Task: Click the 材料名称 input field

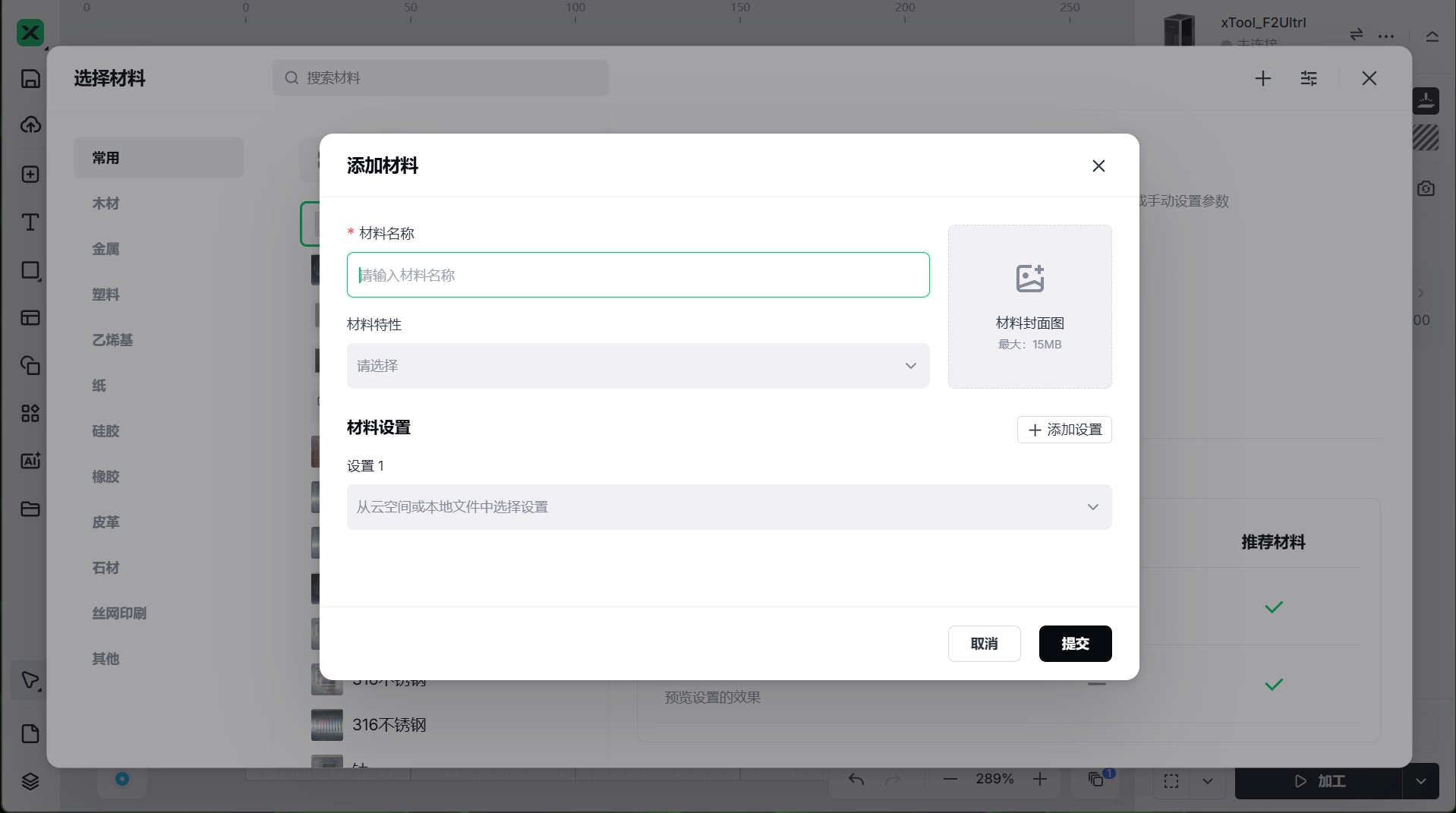Action: pyautogui.click(x=638, y=275)
